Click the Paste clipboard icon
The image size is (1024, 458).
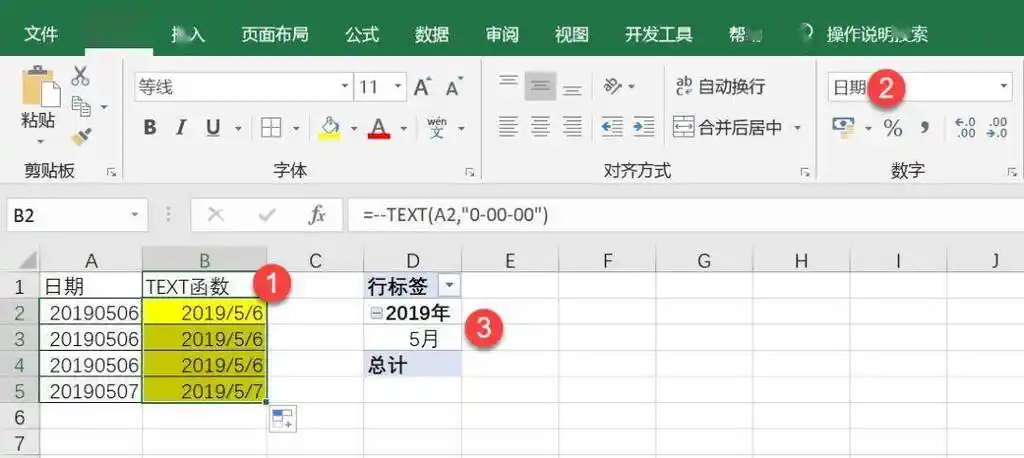(x=40, y=86)
